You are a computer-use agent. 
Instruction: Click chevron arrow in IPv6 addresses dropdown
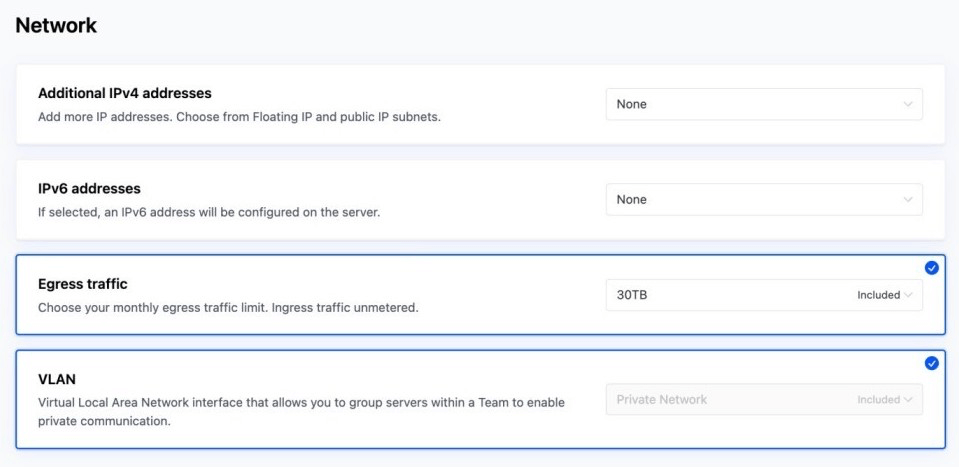(907, 200)
